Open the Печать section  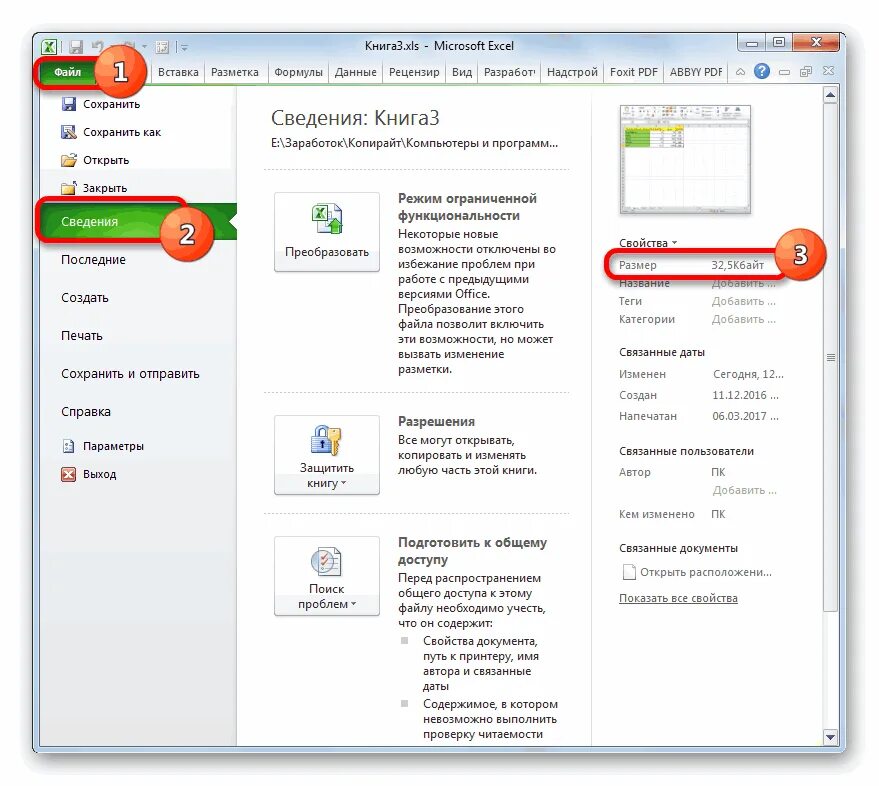click(x=82, y=336)
